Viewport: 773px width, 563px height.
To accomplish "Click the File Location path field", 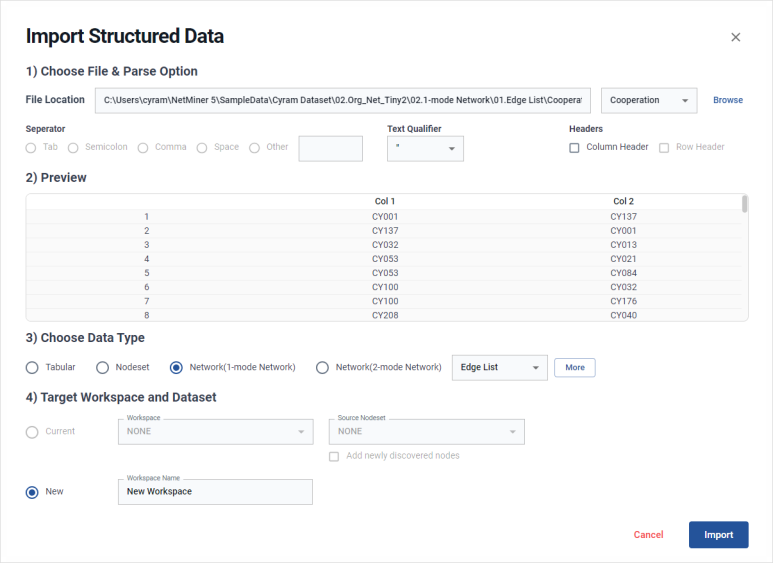I will (343, 100).
